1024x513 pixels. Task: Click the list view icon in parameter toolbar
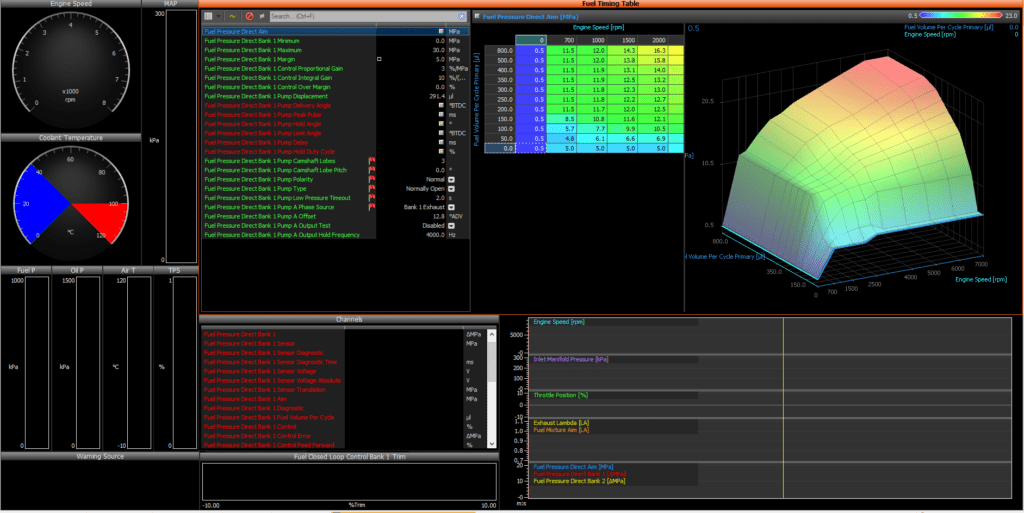click(208, 16)
